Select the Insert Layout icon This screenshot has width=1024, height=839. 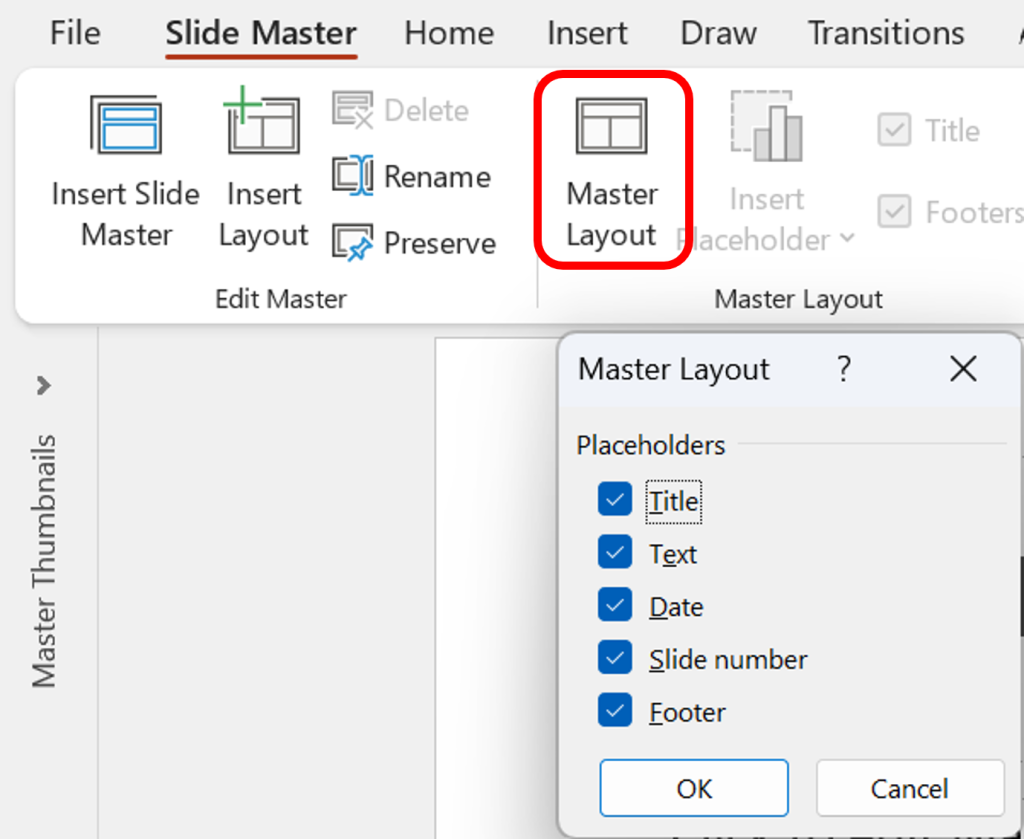(x=263, y=125)
